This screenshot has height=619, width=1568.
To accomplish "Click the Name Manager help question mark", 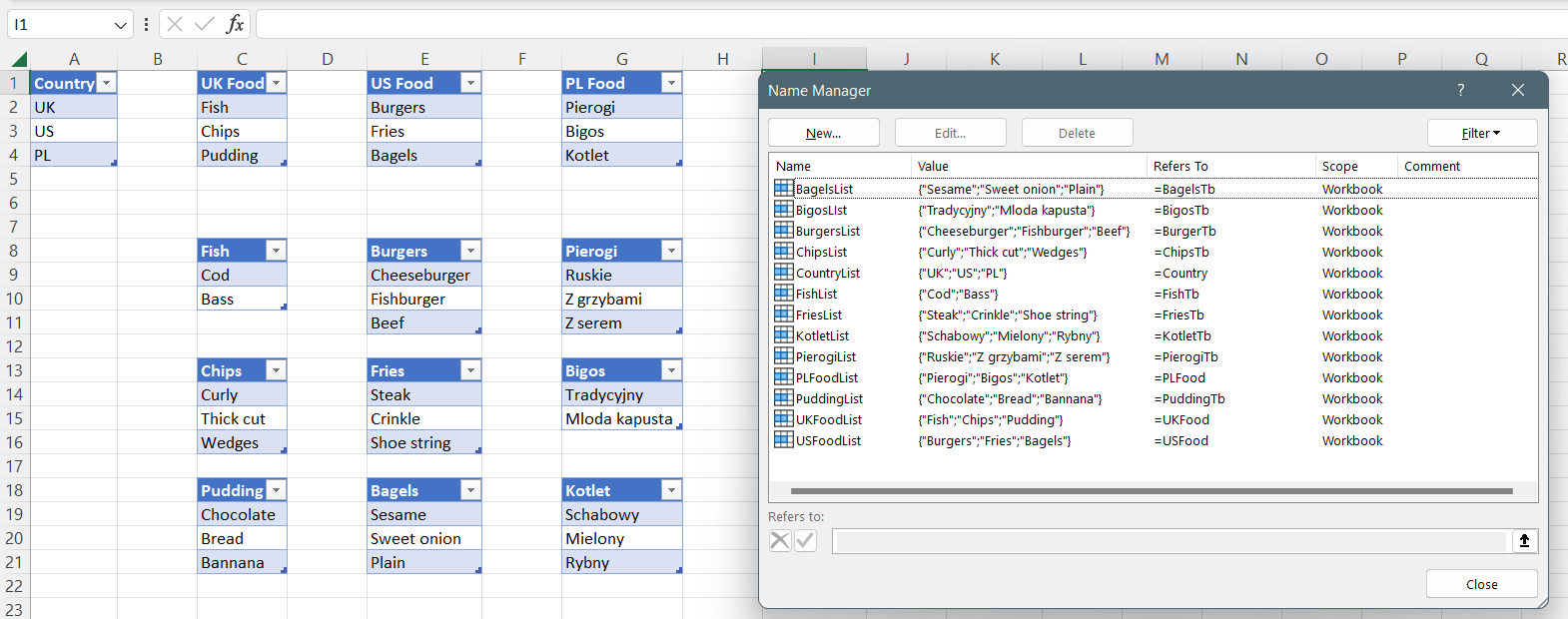I will pyautogui.click(x=1460, y=90).
